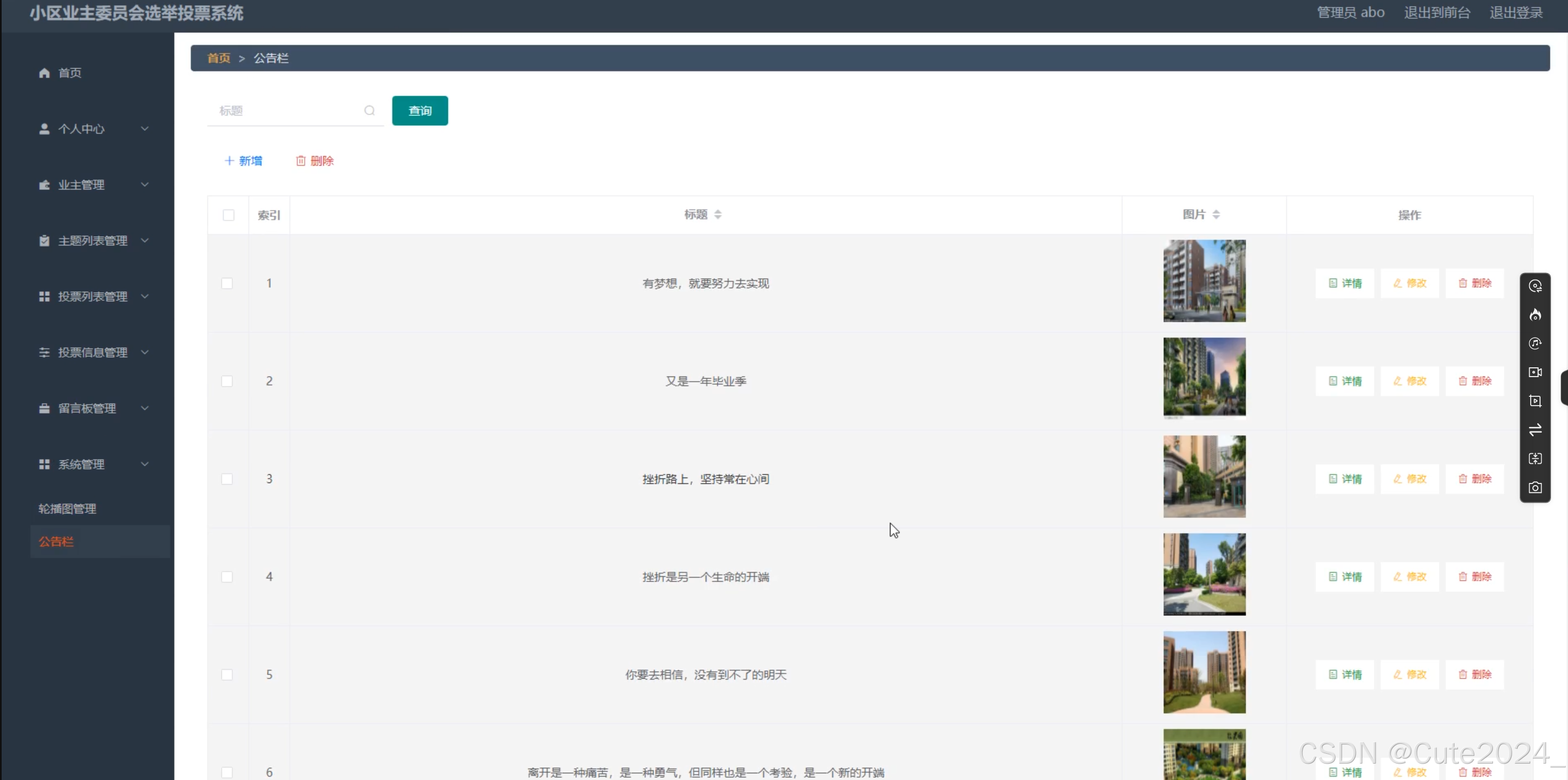Open the thumbnail image in row 1
This screenshot has width=1568, height=780.
coord(1204,281)
